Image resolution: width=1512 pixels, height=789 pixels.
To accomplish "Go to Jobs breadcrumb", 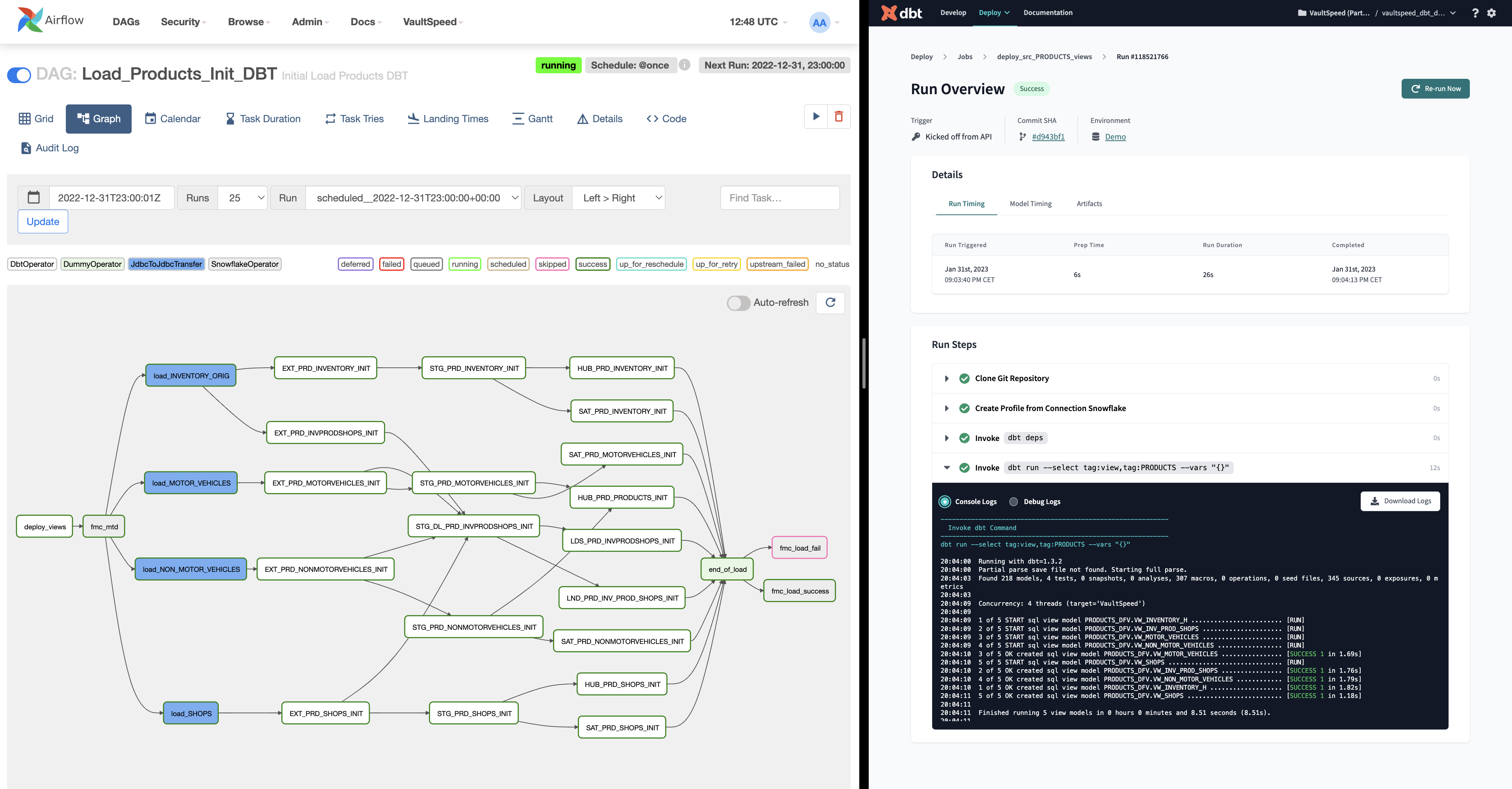I will coord(965,57).
